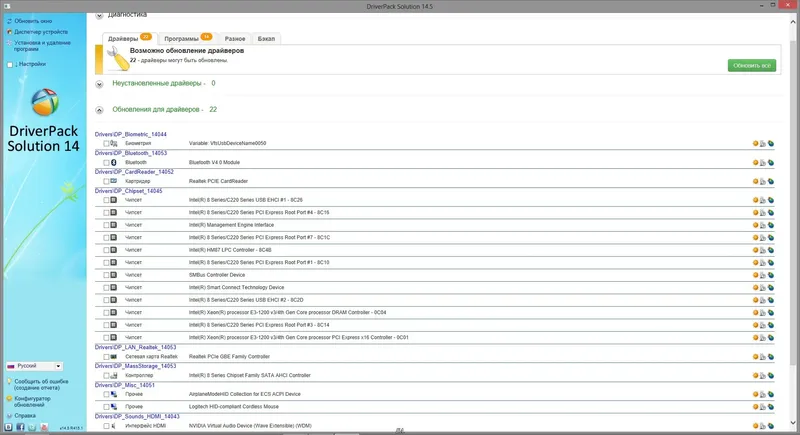800x435 pixels.
Task: Click Сообщить об ошибке link
Action: [x=41, y=385]
